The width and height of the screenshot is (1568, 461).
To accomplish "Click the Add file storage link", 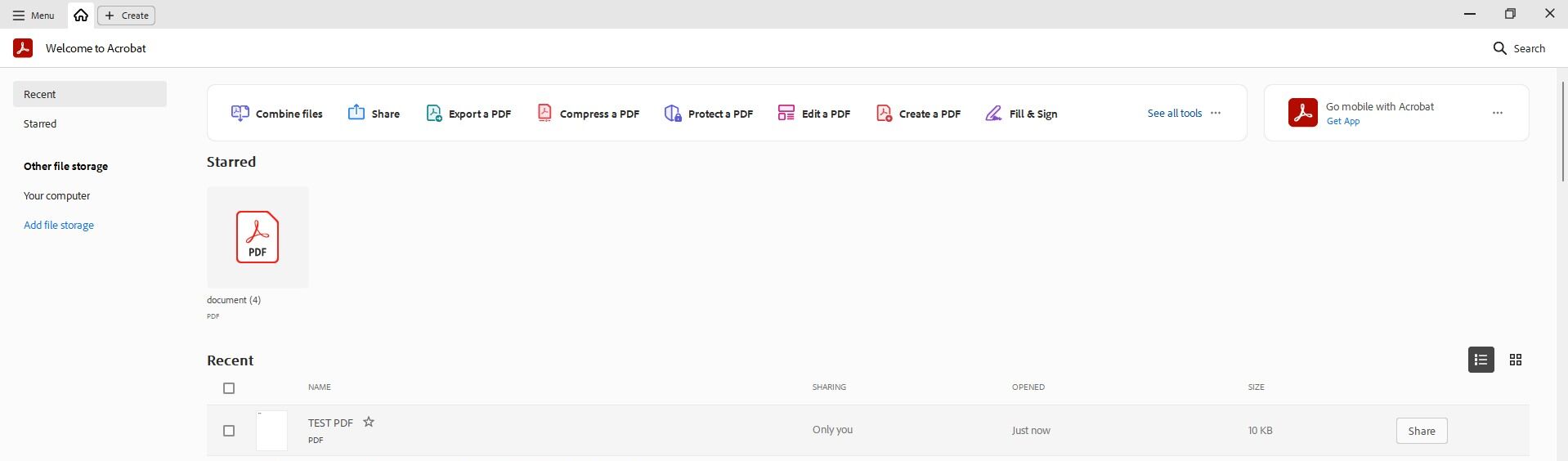I will pos(59,225).
